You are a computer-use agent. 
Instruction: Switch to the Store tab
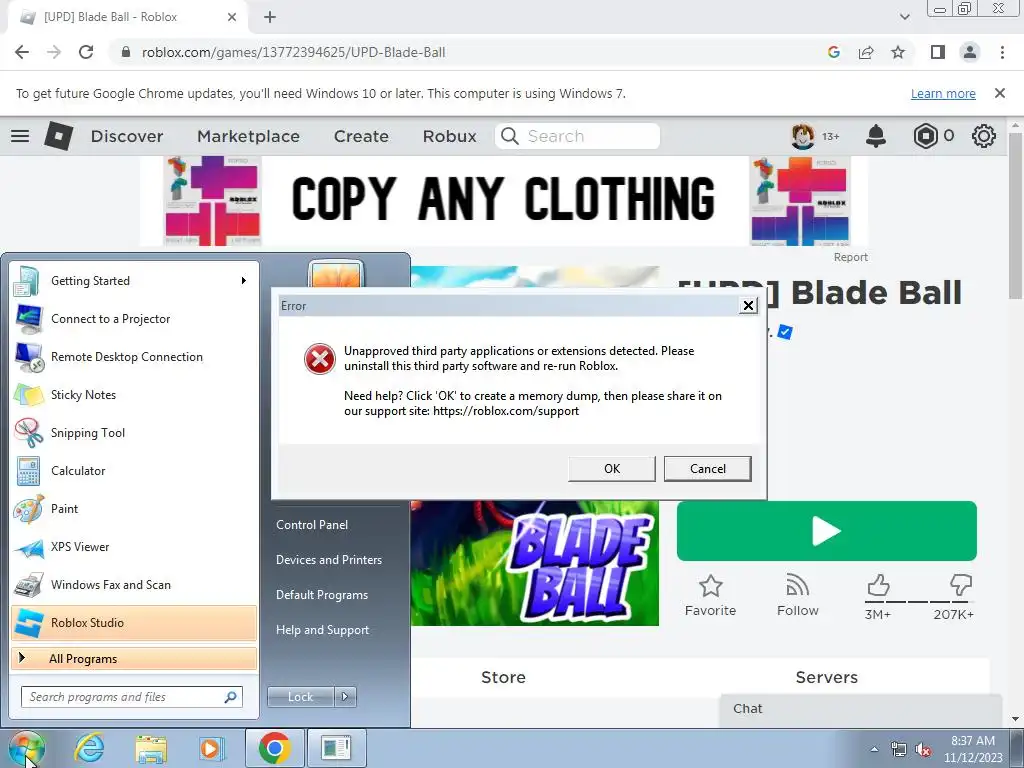coord(504,677)
